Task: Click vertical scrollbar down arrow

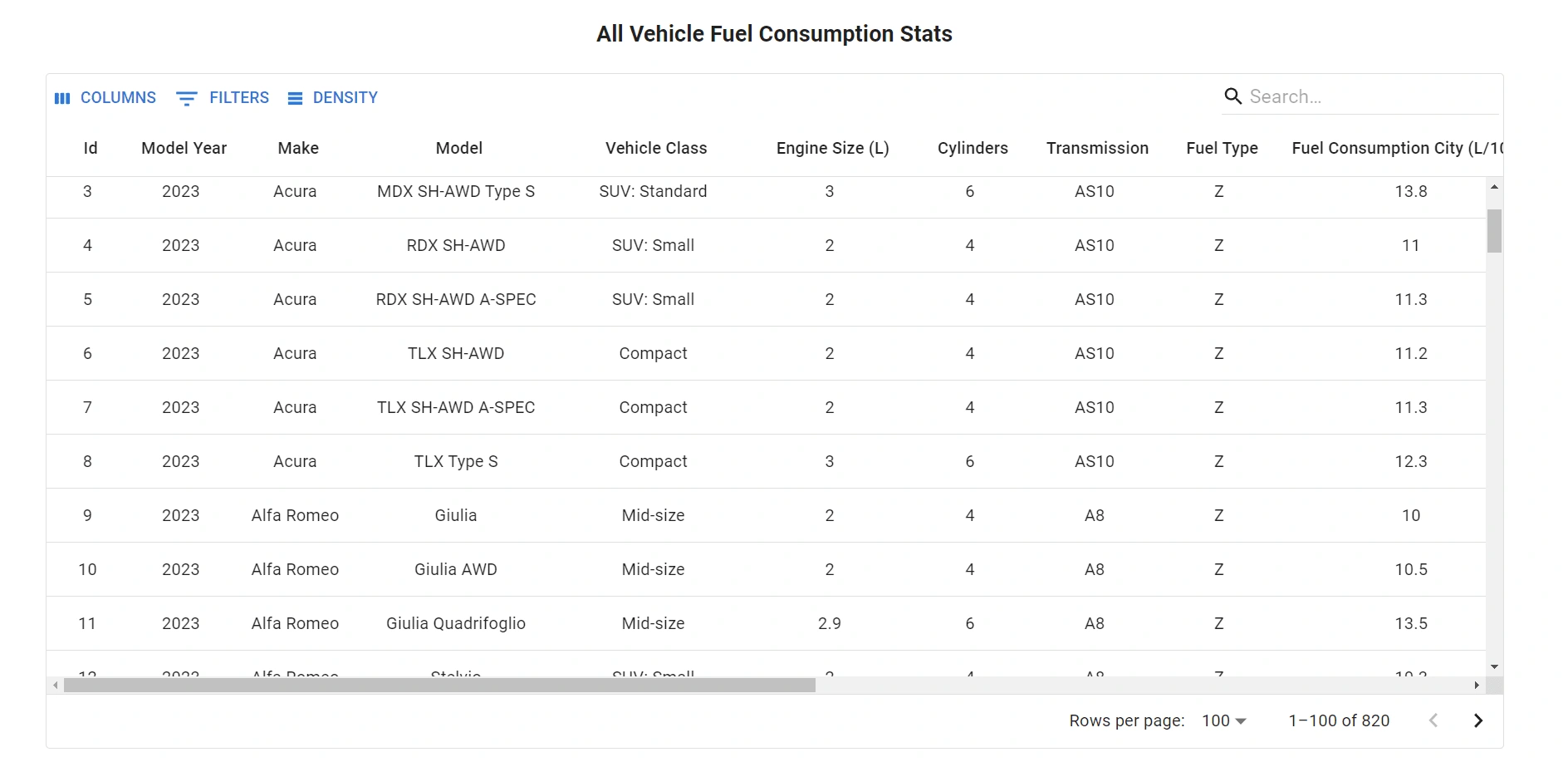Action: (1494, 666)
